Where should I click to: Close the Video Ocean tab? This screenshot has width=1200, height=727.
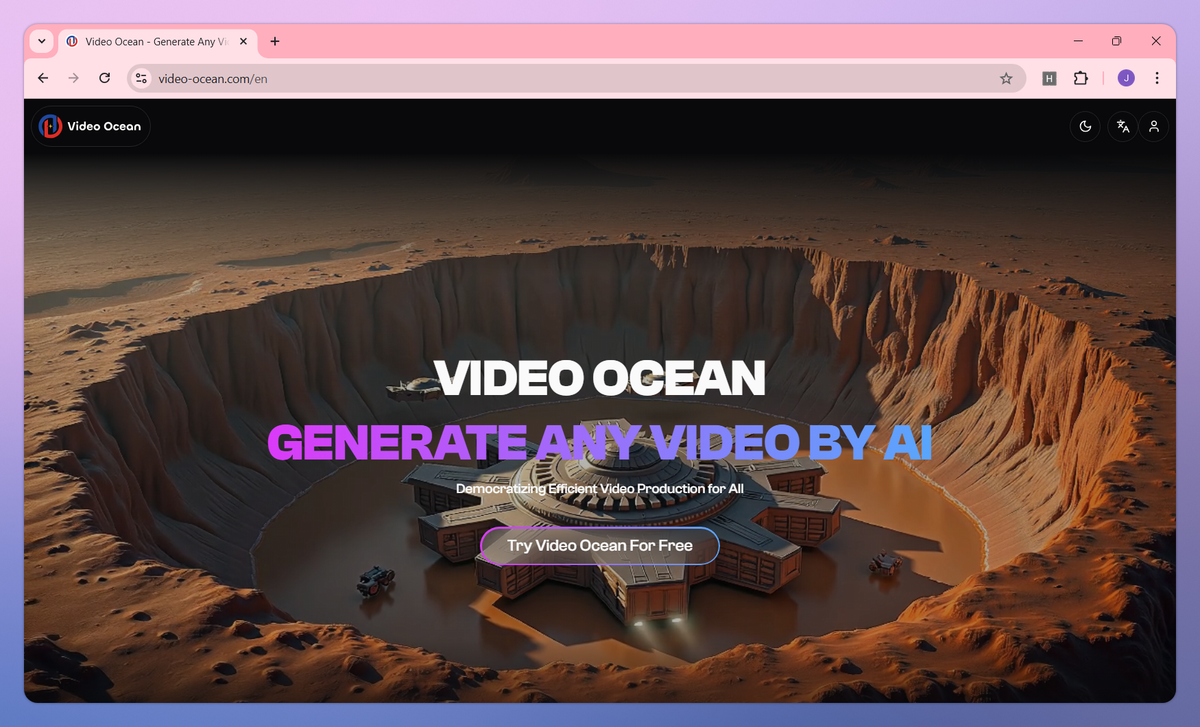click(243, 41)
